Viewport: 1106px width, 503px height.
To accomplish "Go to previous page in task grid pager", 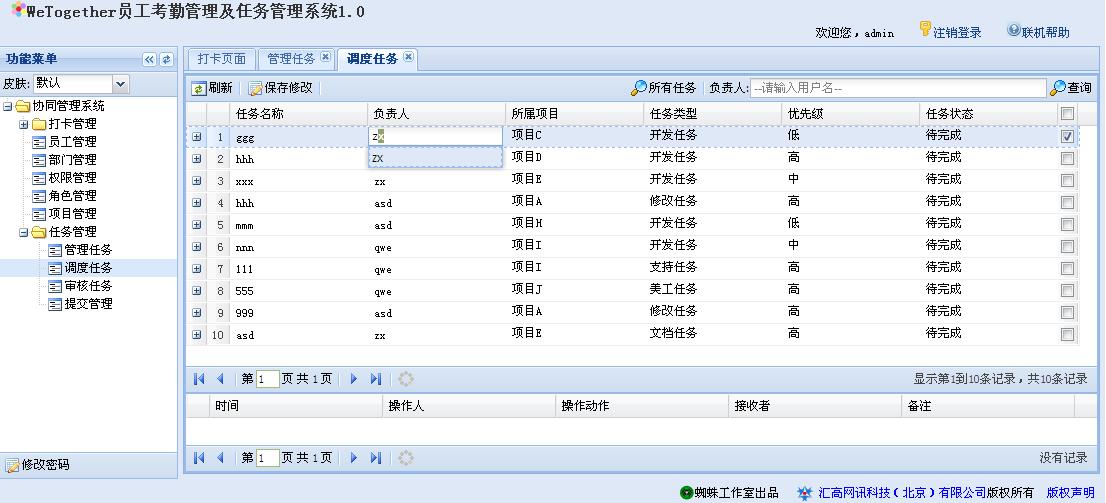I will click(219, 379).
